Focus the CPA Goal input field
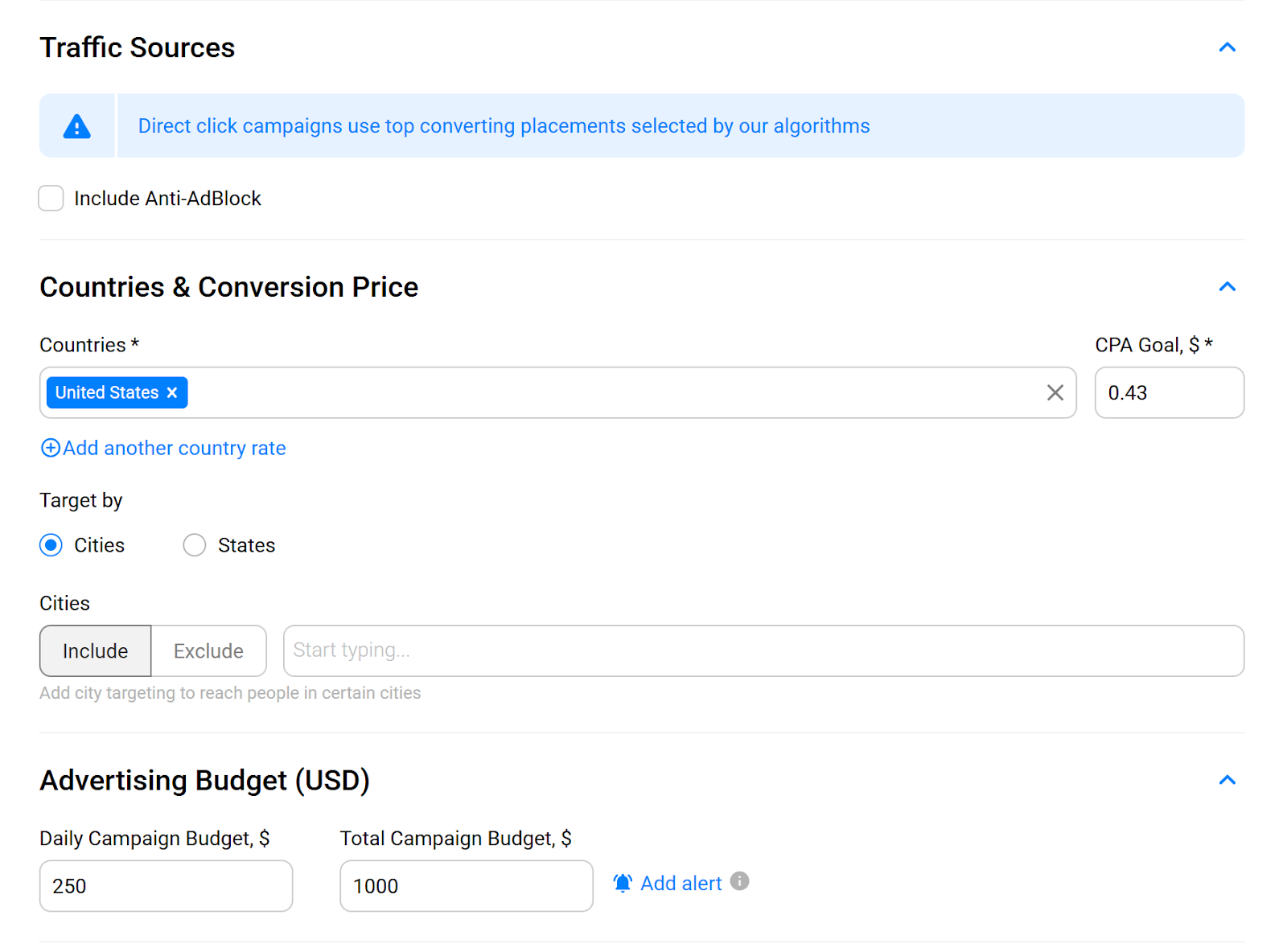 pos(1169,392)
